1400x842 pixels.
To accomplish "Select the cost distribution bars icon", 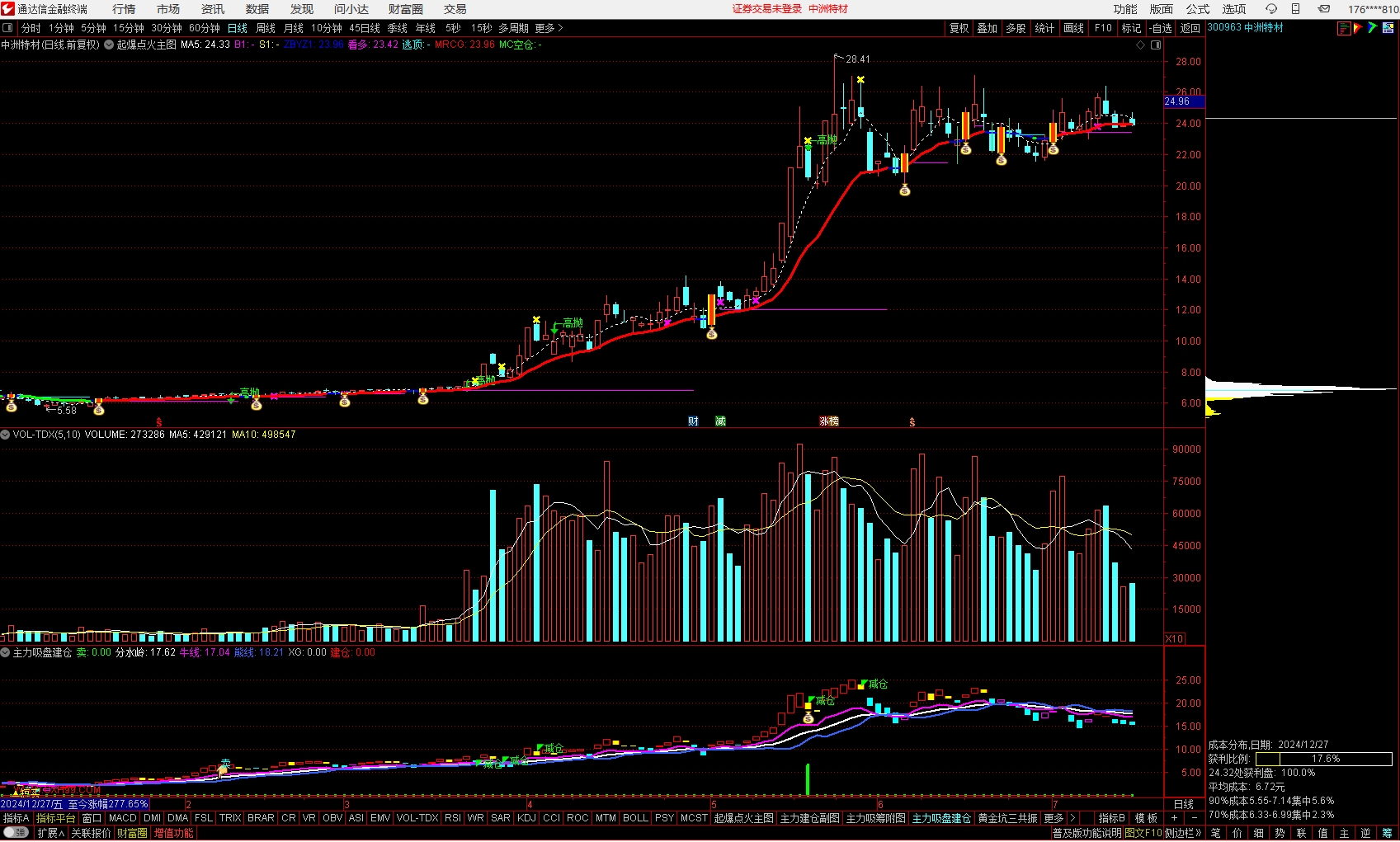I will click(x=1344, y=28).
